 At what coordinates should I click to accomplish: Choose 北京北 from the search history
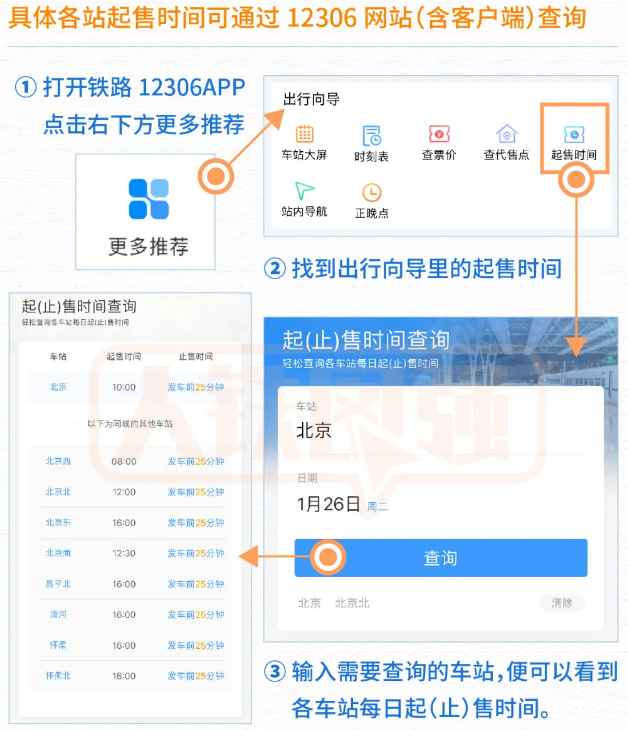(352, 603)
